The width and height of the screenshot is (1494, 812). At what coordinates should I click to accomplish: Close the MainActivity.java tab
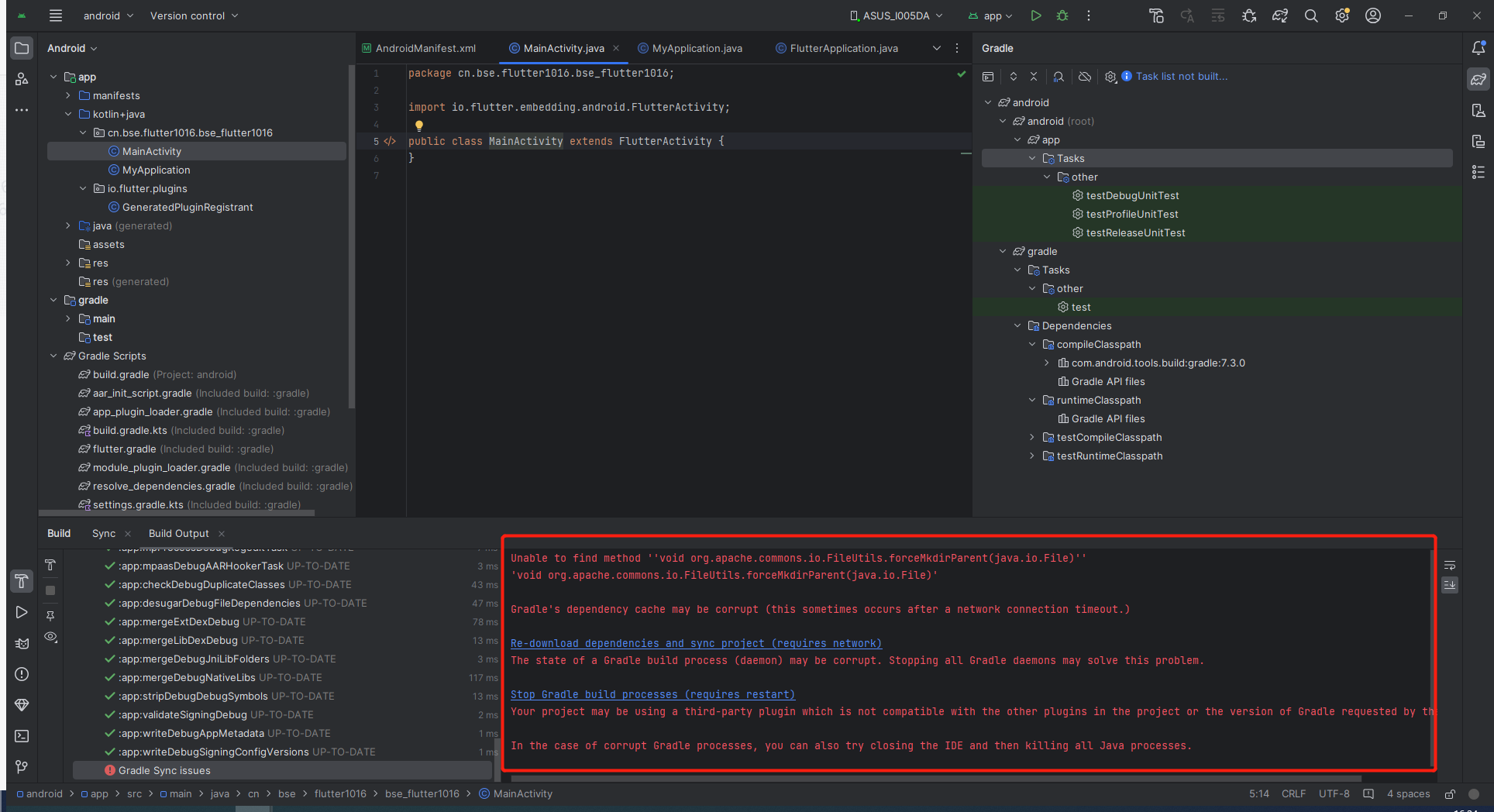tap(616, 48)
